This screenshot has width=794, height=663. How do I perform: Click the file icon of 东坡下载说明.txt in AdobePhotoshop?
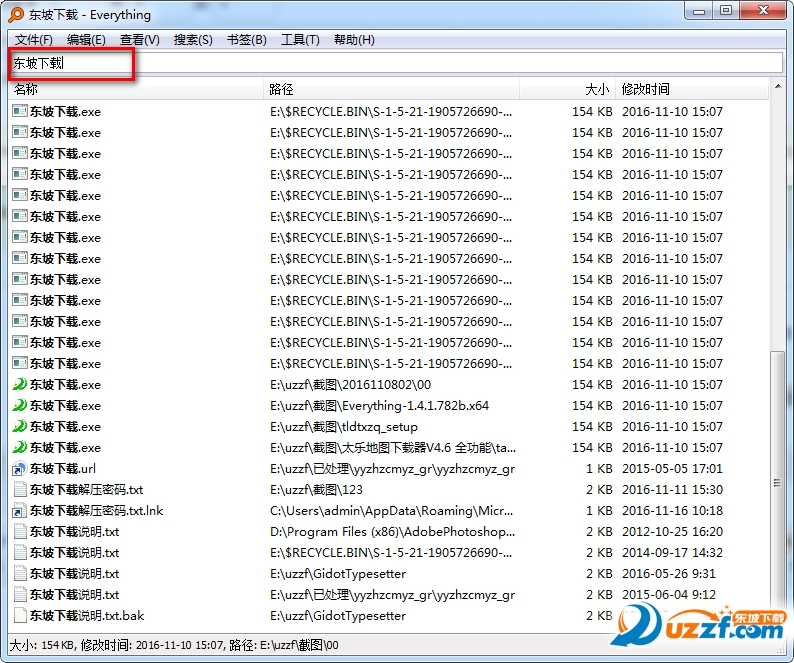tap(20, 532)
